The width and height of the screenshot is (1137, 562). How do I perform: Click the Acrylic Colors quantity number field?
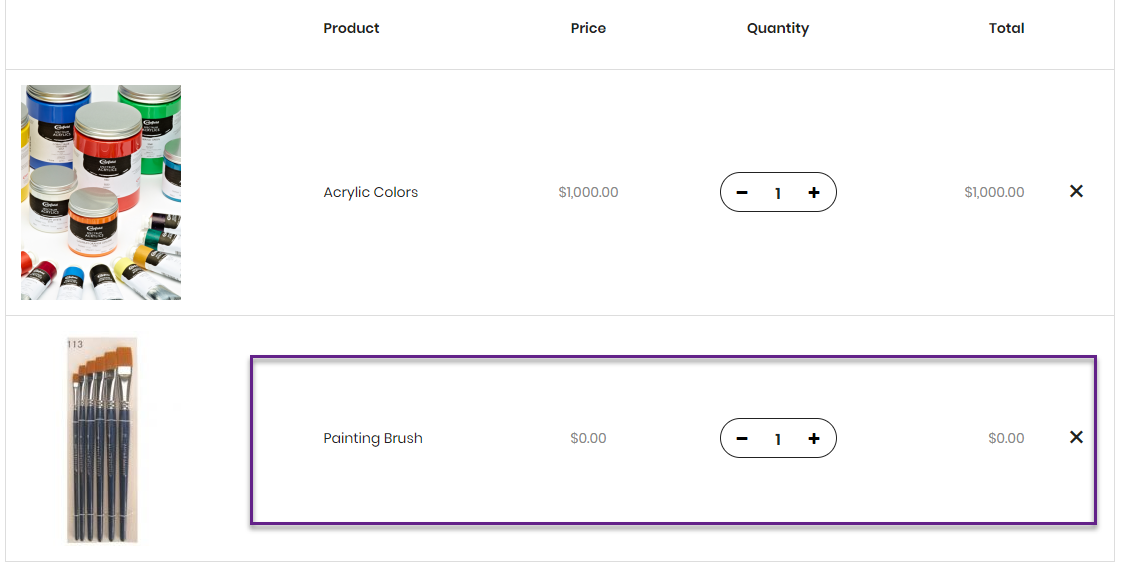pyautogui.click(x=778, y=193)
